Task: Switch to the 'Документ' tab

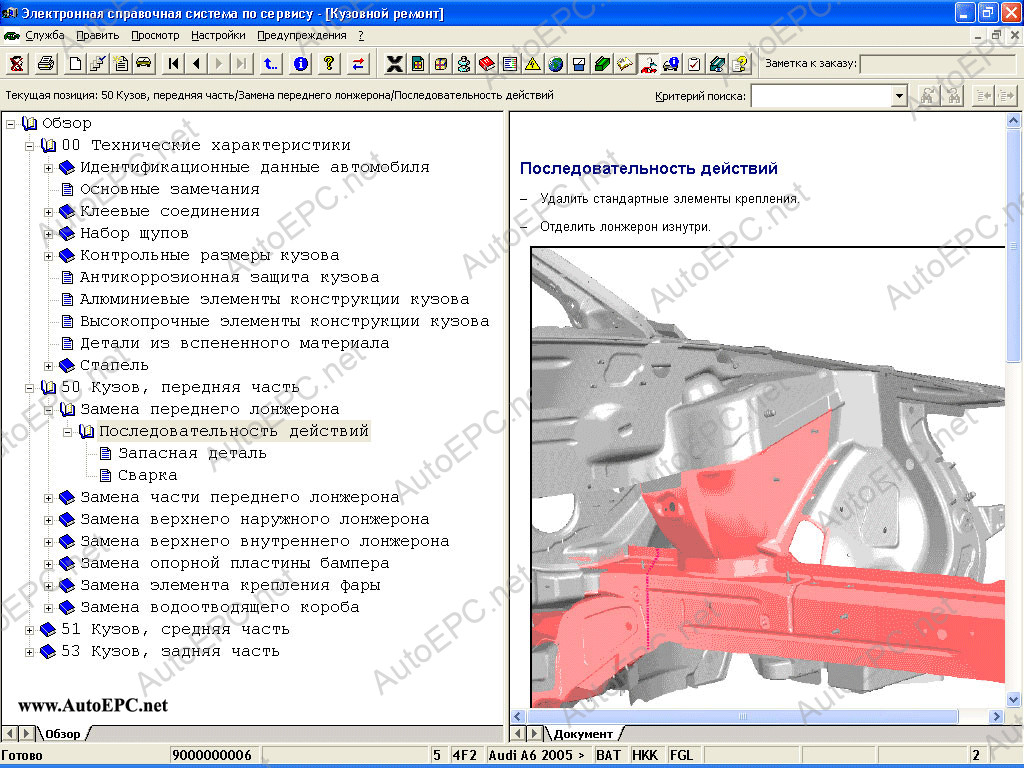Action: coord(582,734)
